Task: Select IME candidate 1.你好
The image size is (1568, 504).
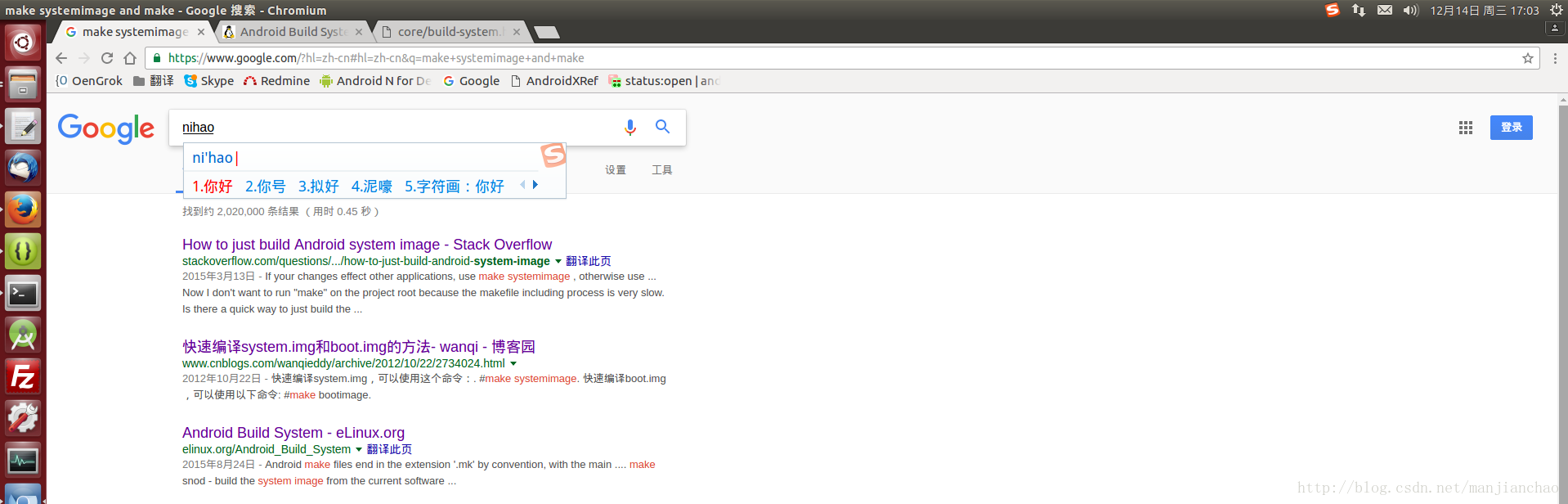Action: (x=213, y=187)
